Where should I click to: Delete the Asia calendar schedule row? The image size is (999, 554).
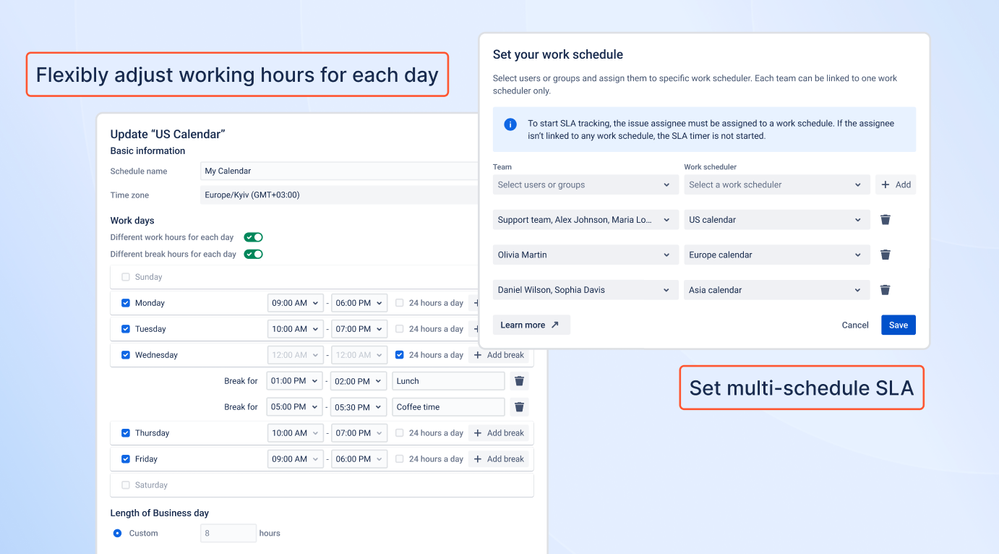pyautogui.click(x=885, y=290)
